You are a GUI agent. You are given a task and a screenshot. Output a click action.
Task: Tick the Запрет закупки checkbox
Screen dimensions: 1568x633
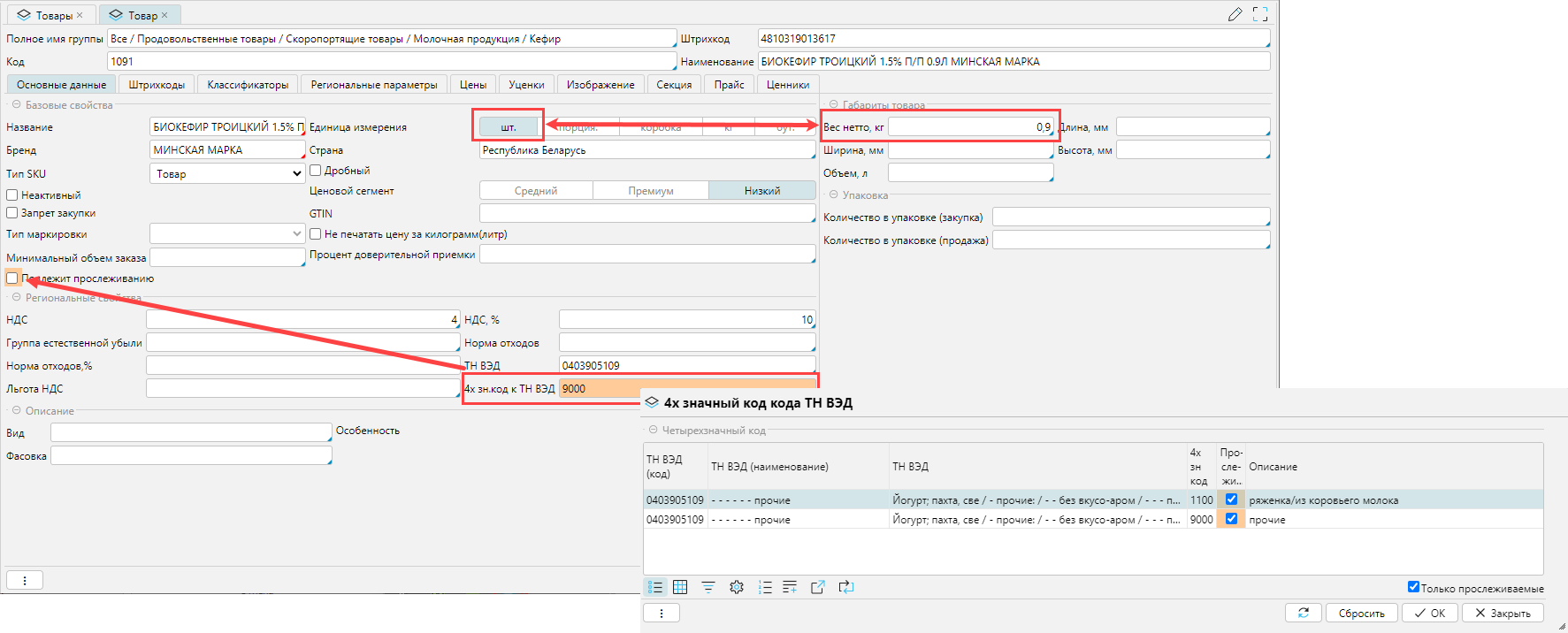12,213
